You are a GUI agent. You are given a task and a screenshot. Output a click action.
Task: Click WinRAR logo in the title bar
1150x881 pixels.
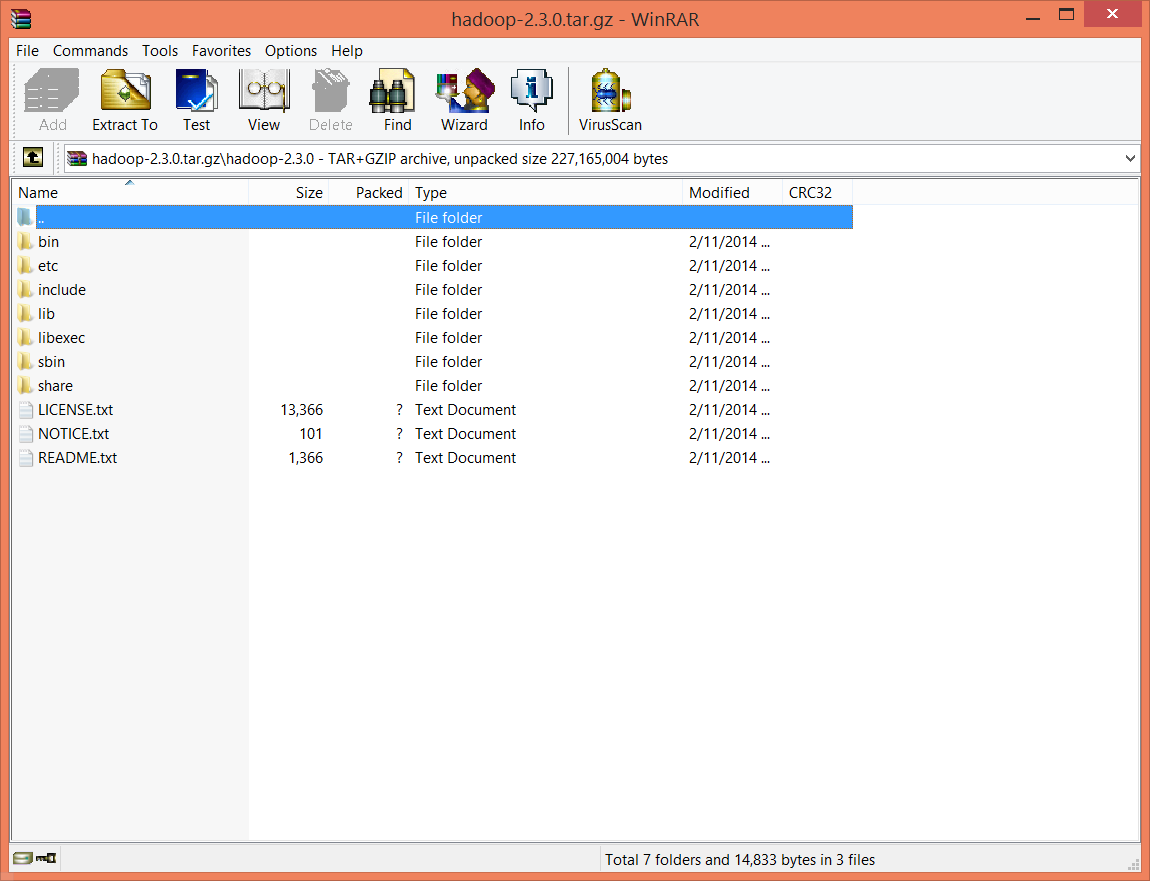click(21, 18)
